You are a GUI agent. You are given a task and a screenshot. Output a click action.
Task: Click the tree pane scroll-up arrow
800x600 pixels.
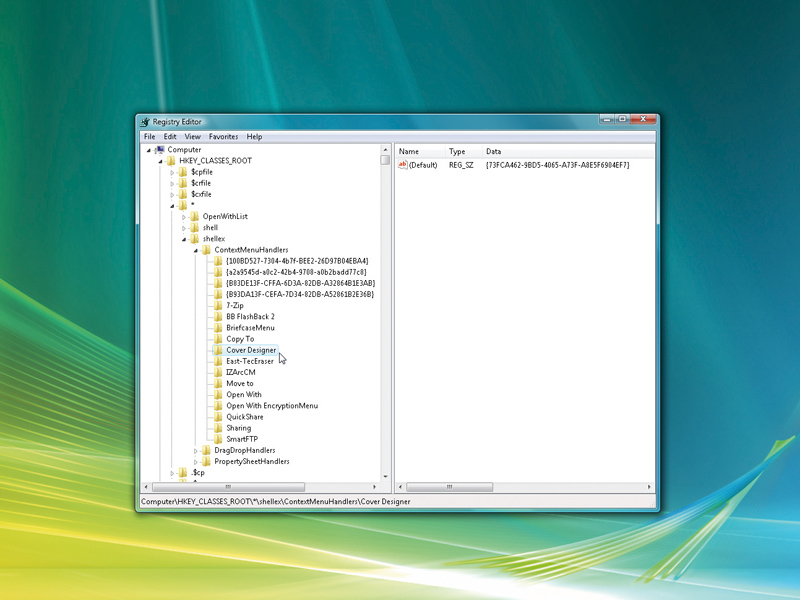tap(385, 149)
